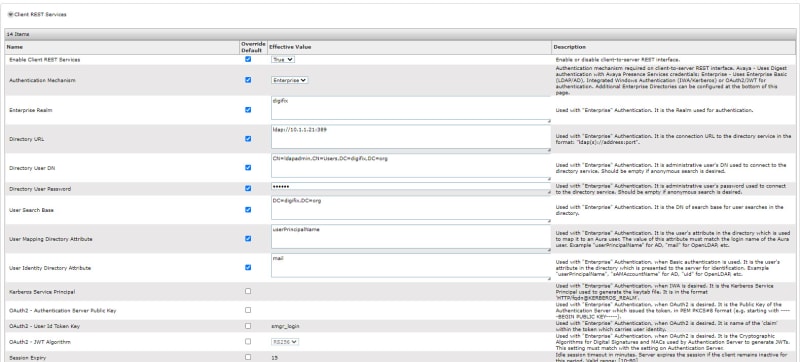Enable override for Session Expiry

coord(248,357)
